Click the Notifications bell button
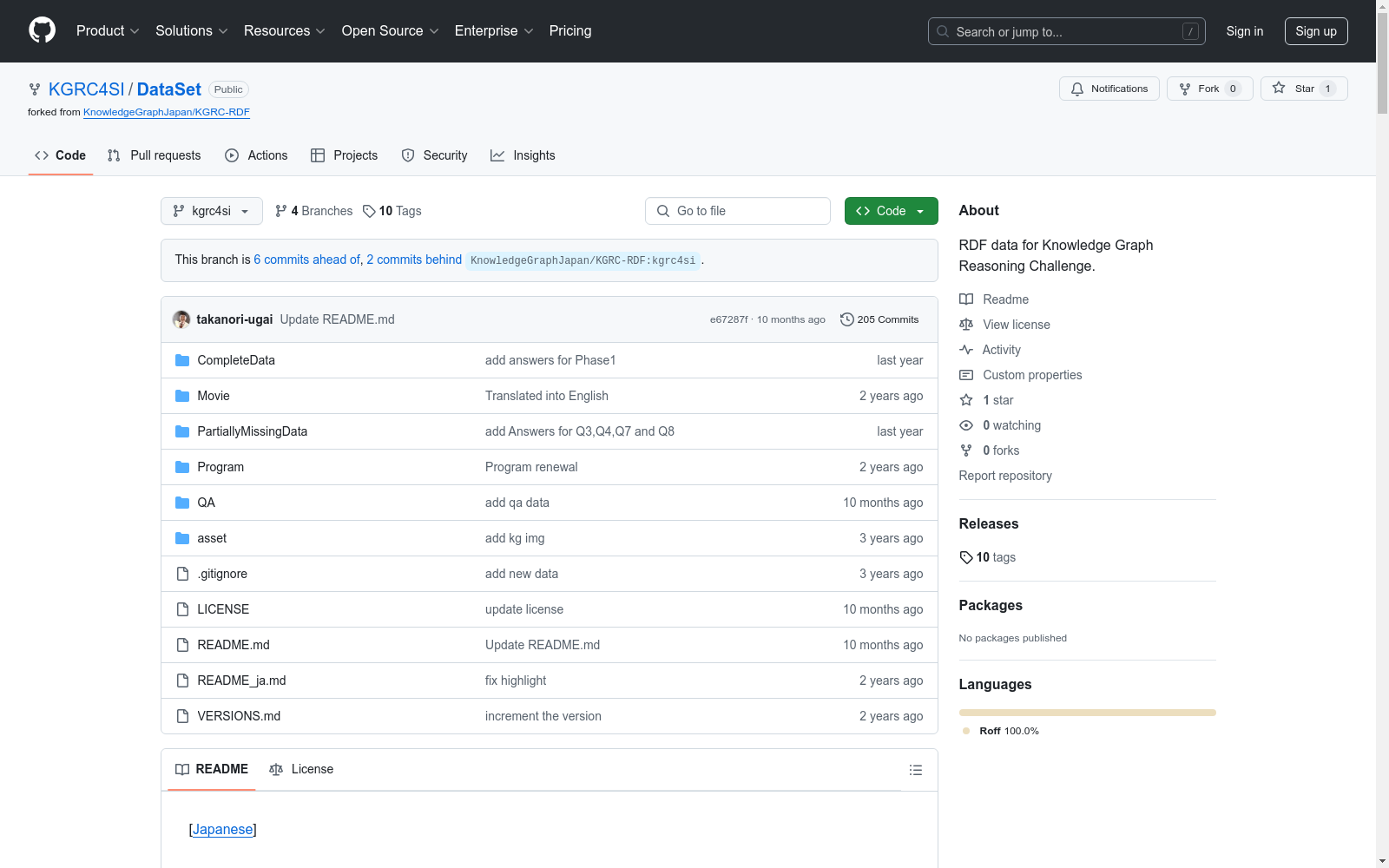This screenshot has width=1389, height=868. coord(1109,89)
